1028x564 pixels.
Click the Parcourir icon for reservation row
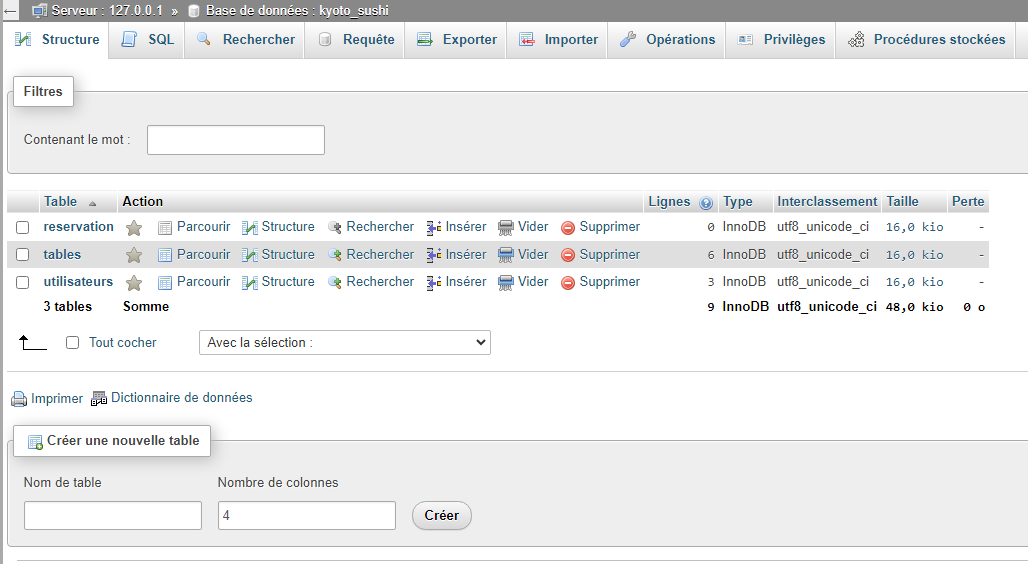(165, 228)
